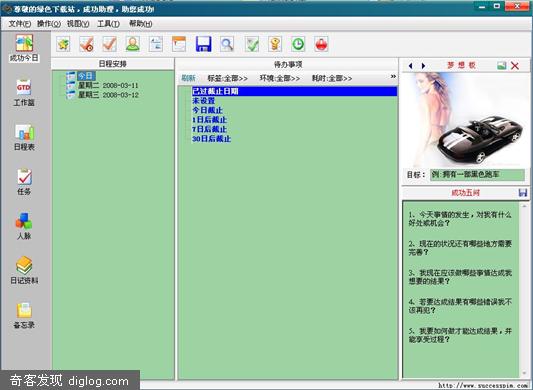Open the 人脉 sidebar section

(24, 226)
